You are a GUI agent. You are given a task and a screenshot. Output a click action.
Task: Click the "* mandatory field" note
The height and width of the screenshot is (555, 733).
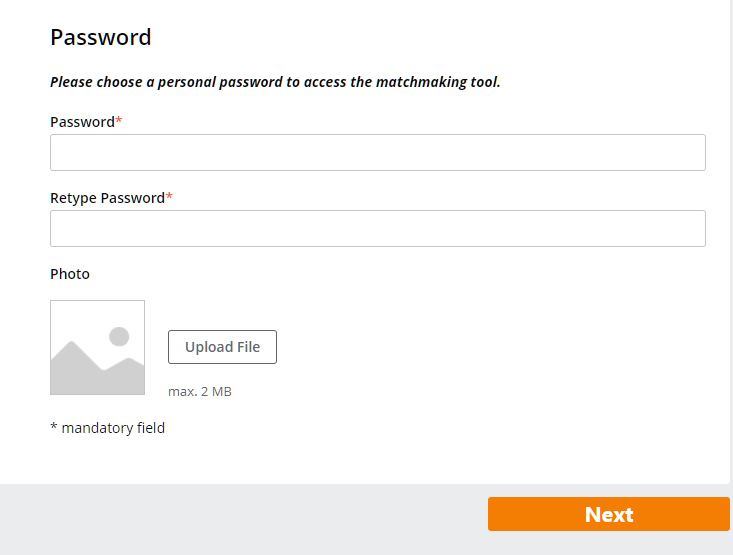pos(107,428)
